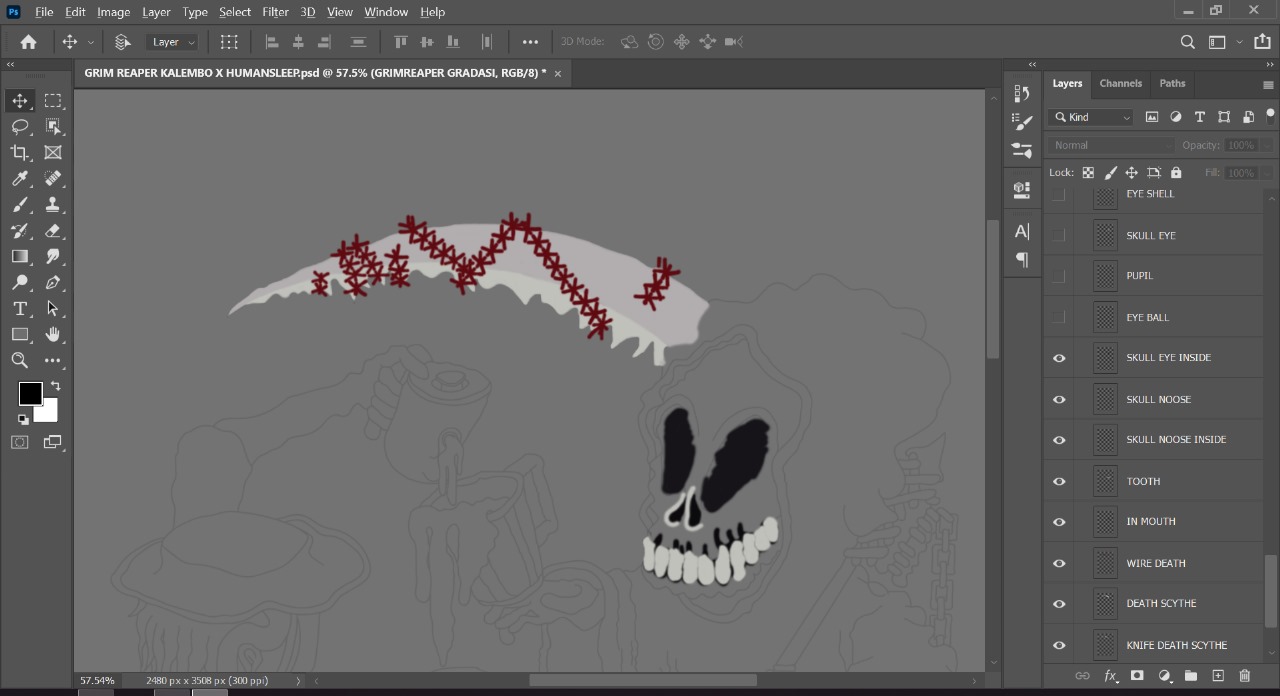The image size is (1280, 696).
Task: Select the Horizontal Type tool
Action: coord(20,308)
